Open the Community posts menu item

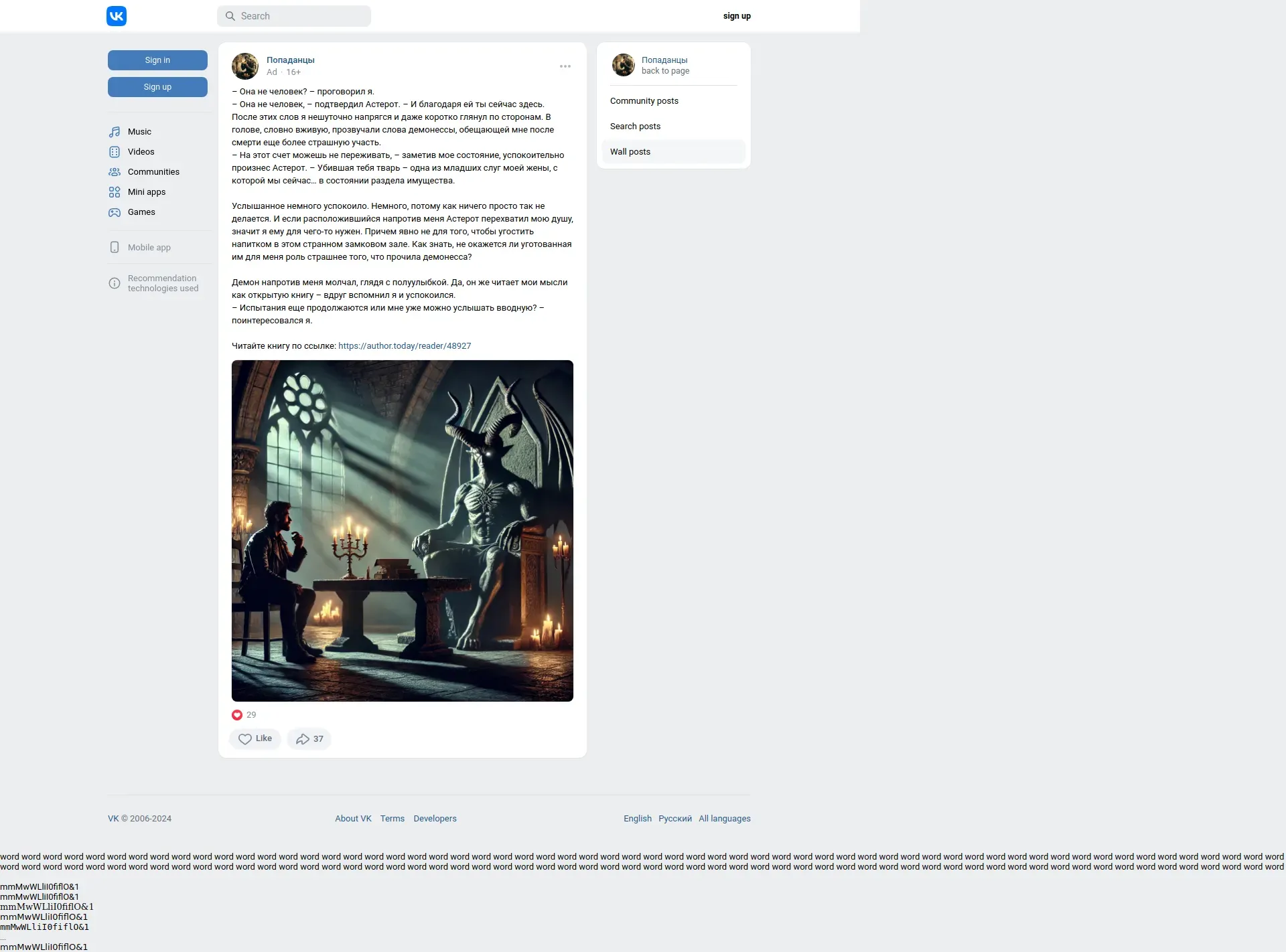click(644, 101)
